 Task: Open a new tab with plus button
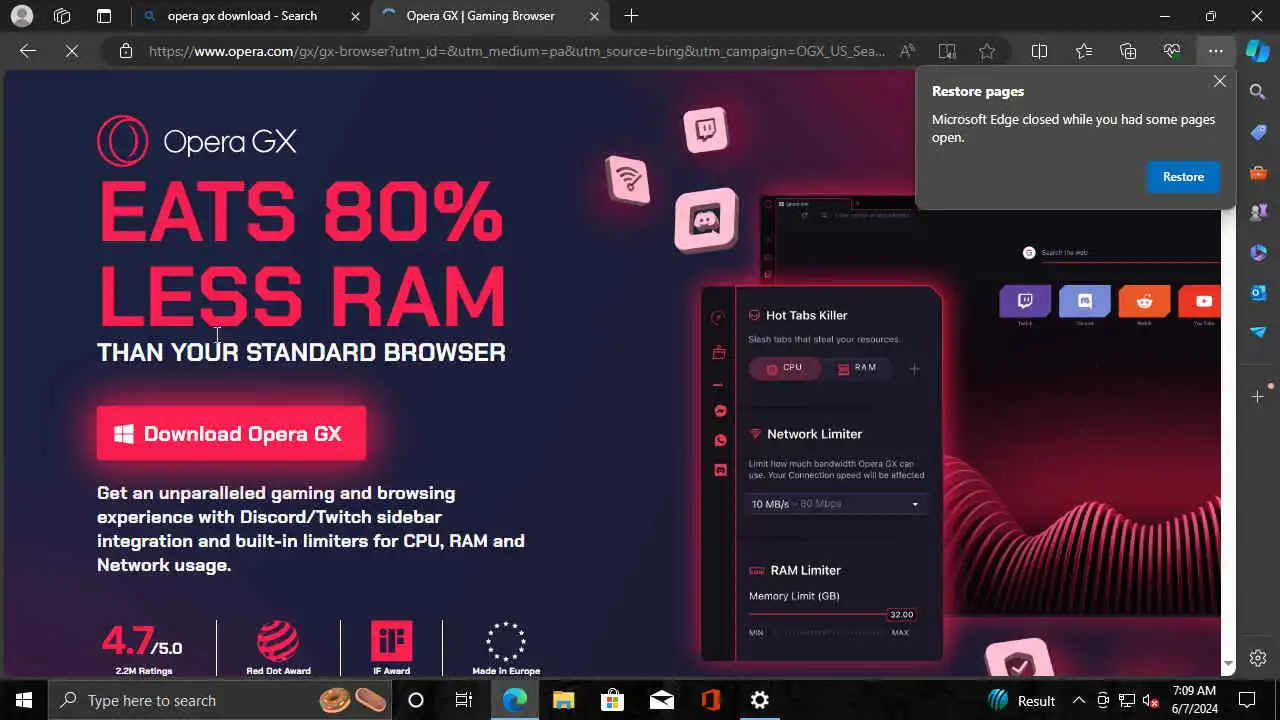(x=631, y=16)
